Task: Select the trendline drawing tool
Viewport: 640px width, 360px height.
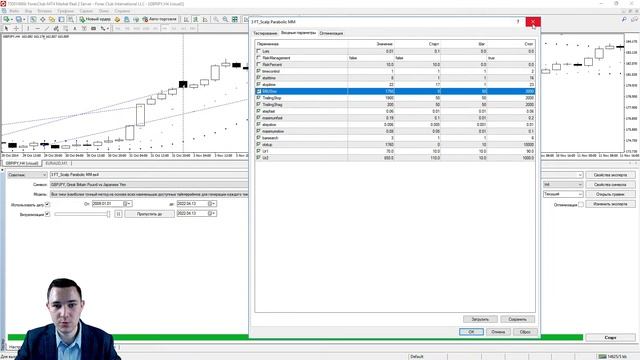Action: coord(47,29)
